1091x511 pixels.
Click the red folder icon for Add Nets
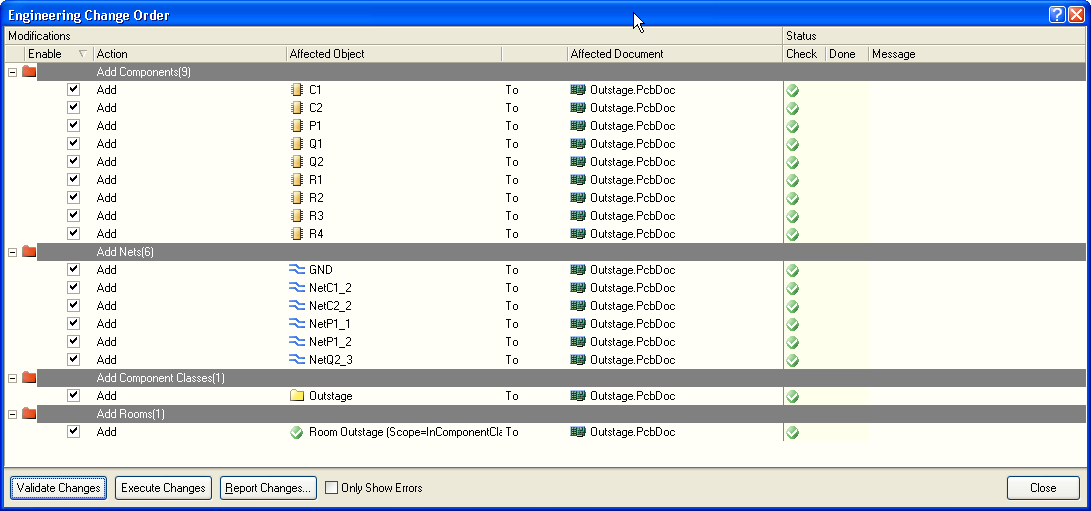coord(29,252)
